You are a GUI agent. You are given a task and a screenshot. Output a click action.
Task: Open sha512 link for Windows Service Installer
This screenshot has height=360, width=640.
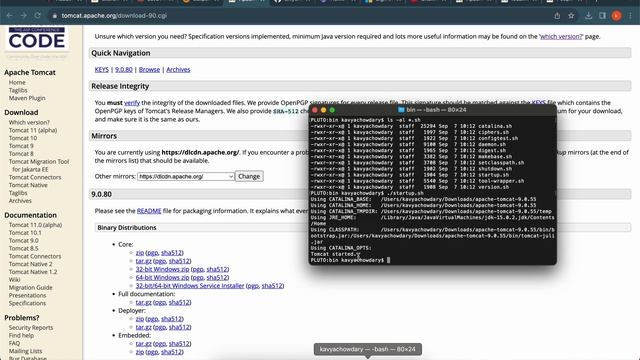coord(272,286)
